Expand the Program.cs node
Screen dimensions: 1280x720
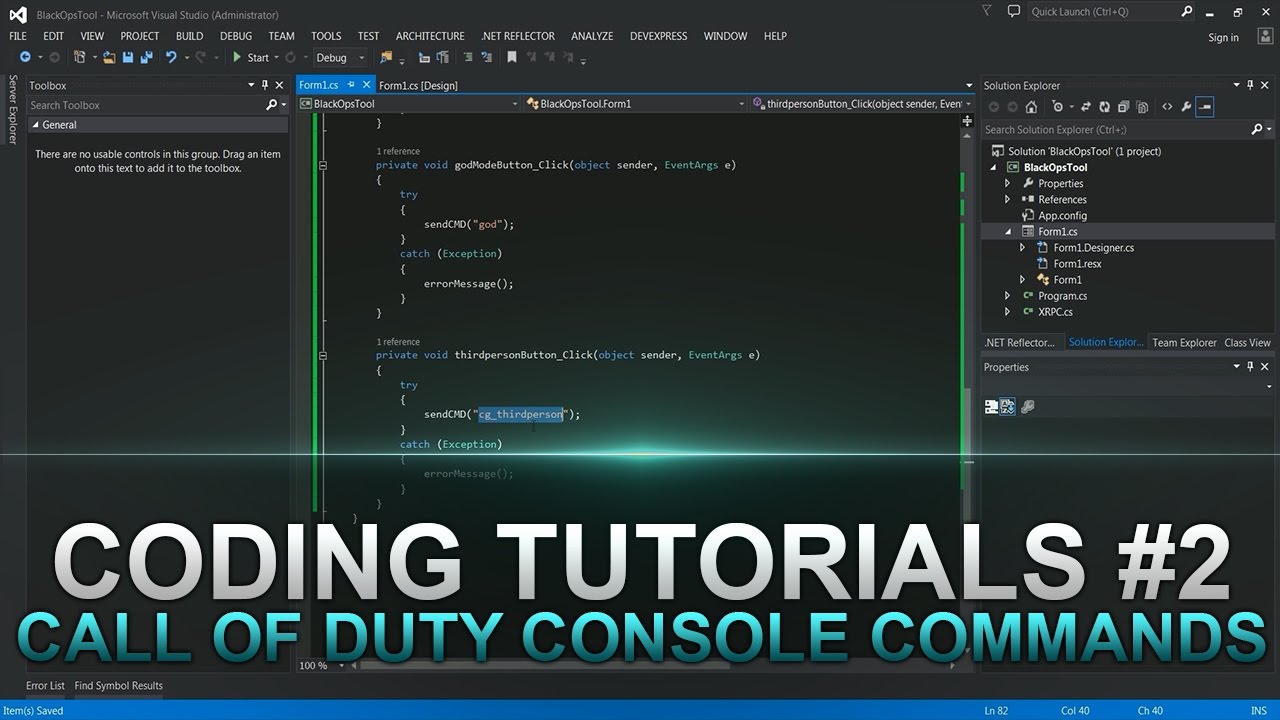pos(1008,296)
